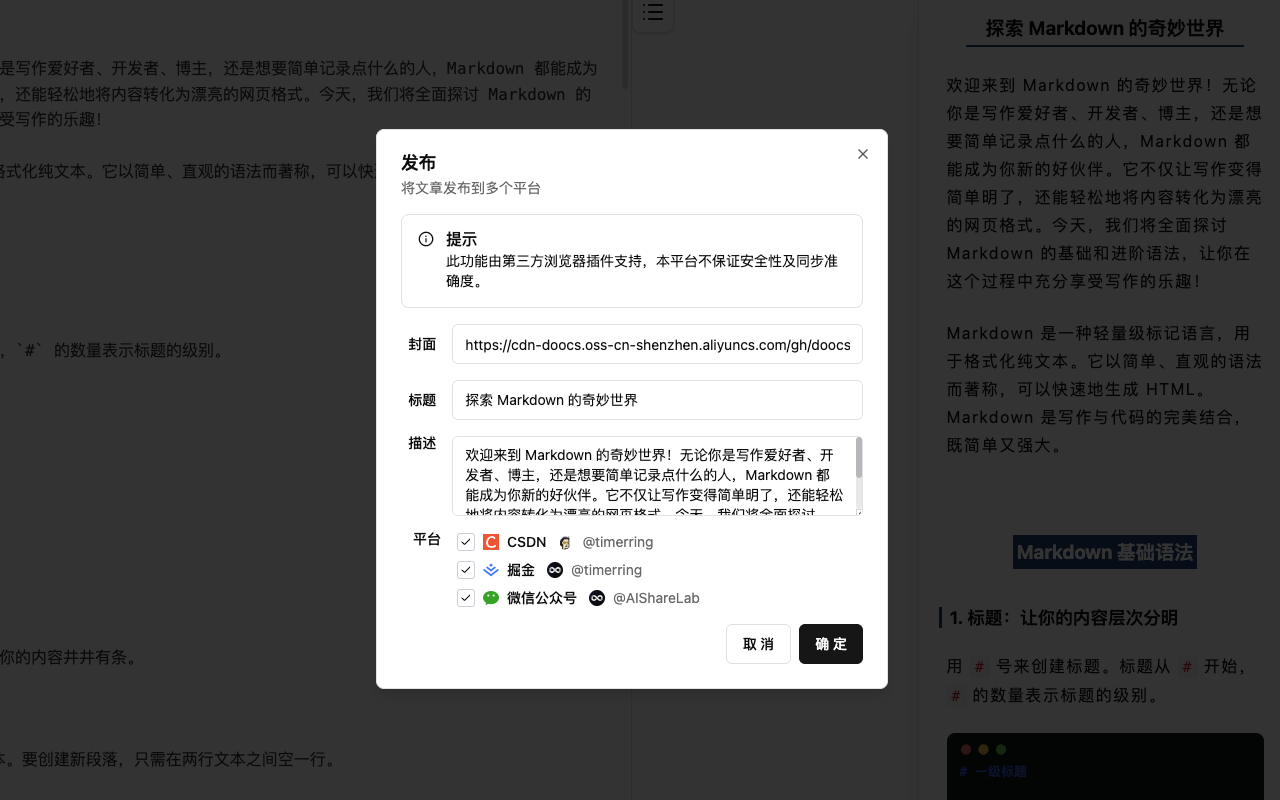This screenshot has height=800, width=1280.
Task: Toggle the 微信公众号 checkbox off
Action: click(x=466, y=597)
